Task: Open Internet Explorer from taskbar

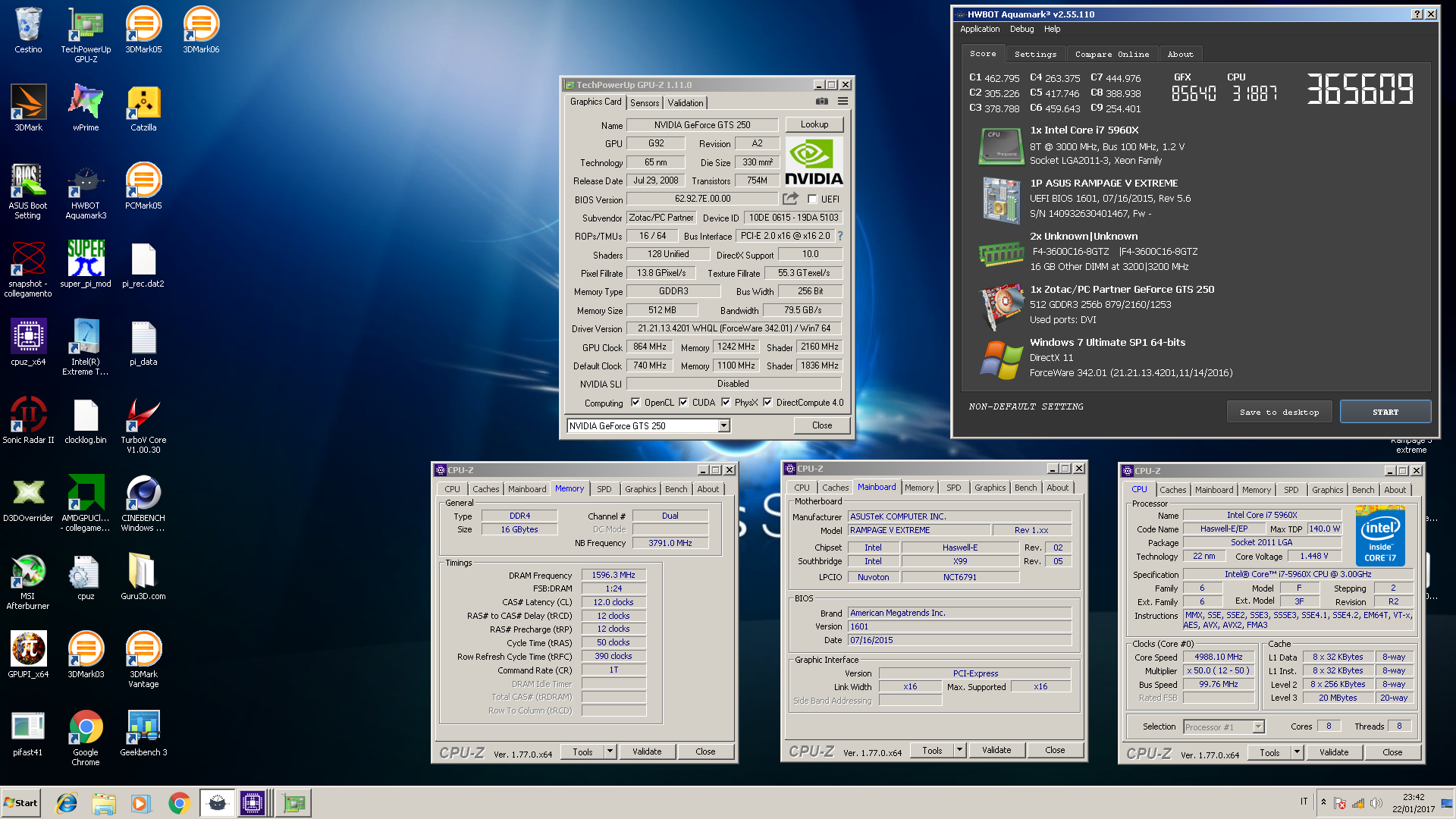Action: point(67,803)
